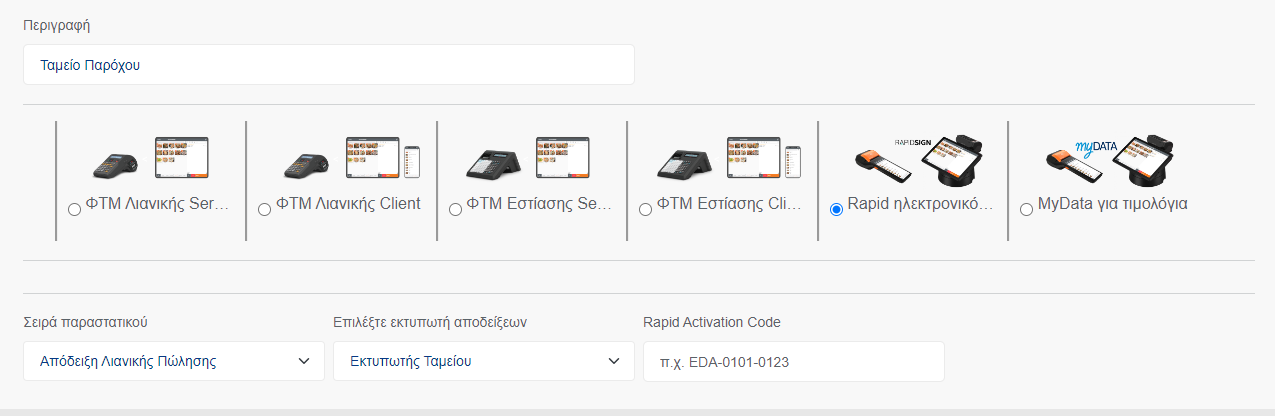Click the Περιγραφή text field
Screen dimensions: 1275x416
[x=329, y=65]
